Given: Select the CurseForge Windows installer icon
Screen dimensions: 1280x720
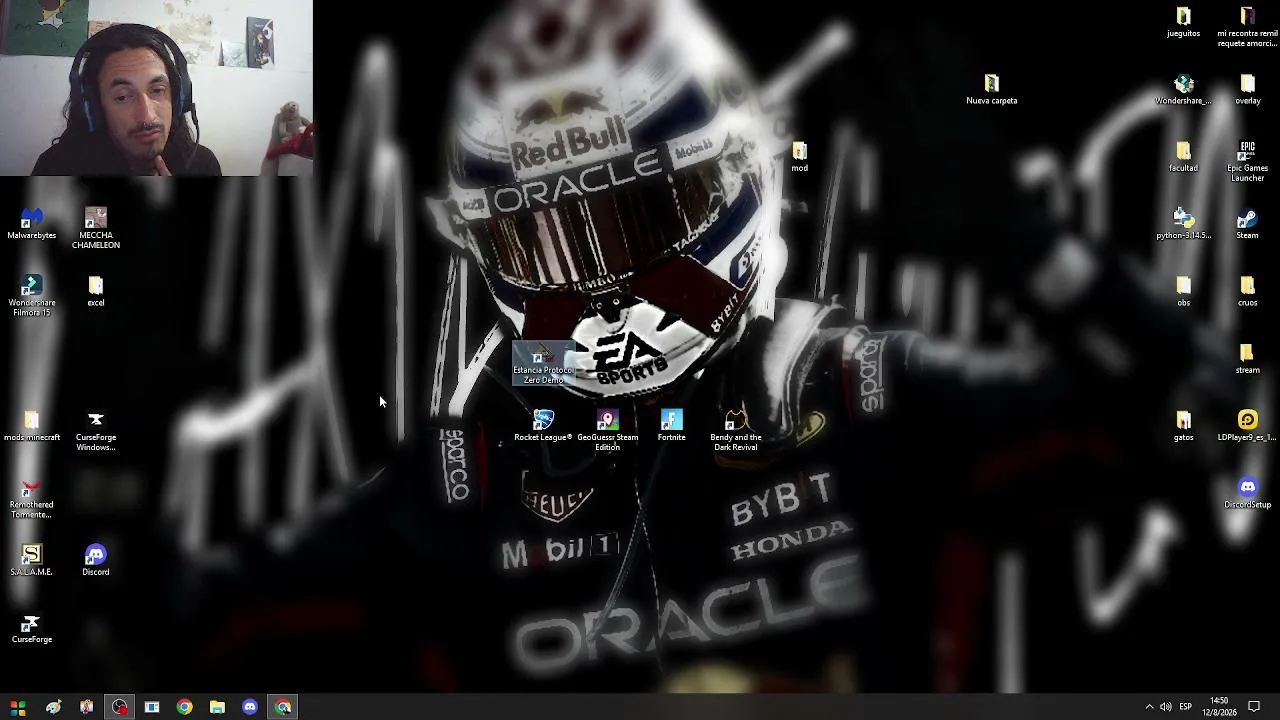Looking at the screenshot, I should pyautogui.click(x=96, y=431).
